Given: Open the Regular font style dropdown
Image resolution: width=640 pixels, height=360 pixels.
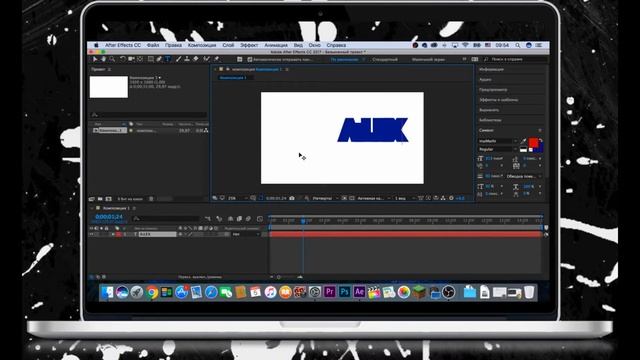Looking at the screenshot, I should [x=498, y=149].
